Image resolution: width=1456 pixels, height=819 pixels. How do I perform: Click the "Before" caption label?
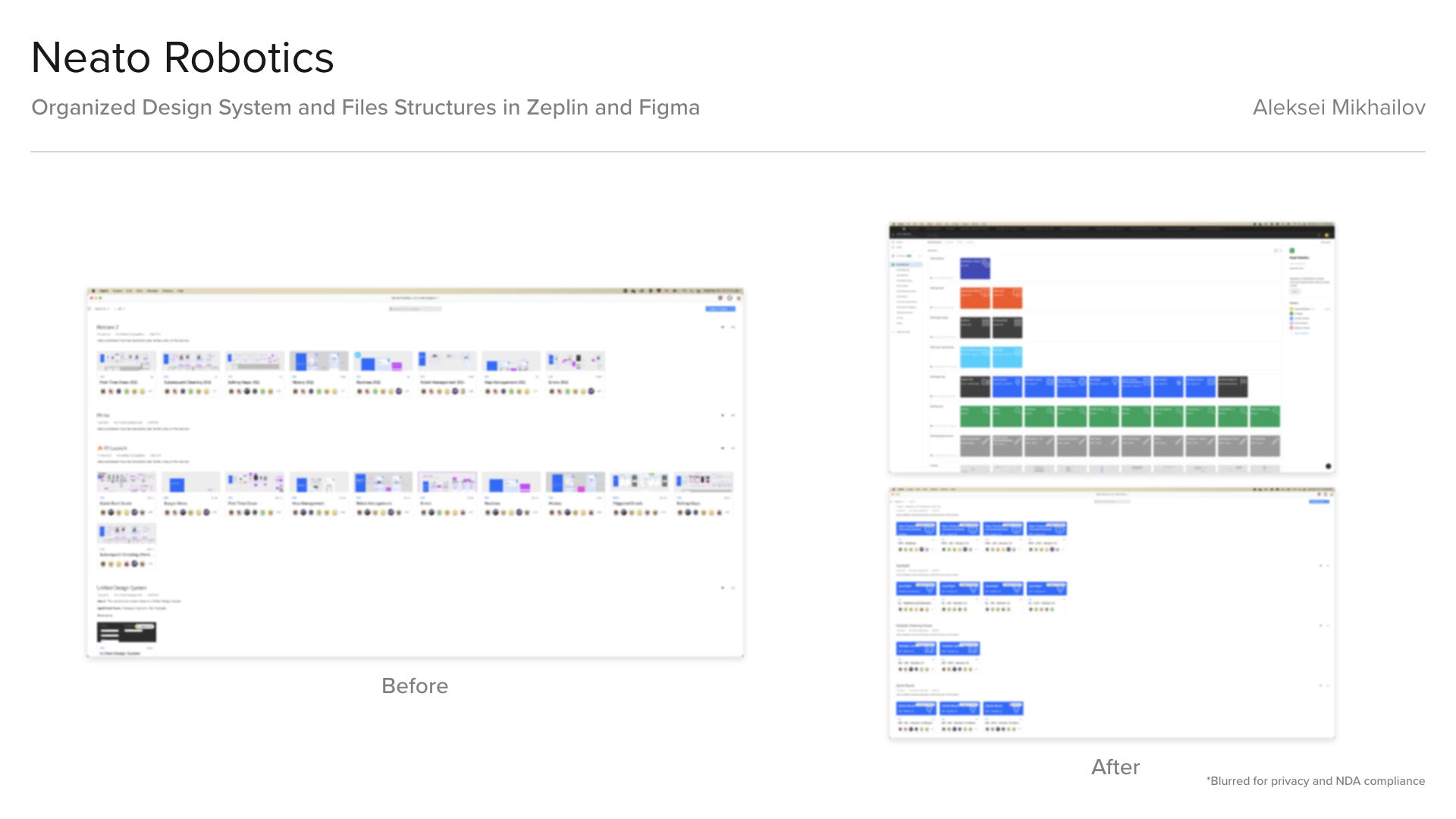415,686
